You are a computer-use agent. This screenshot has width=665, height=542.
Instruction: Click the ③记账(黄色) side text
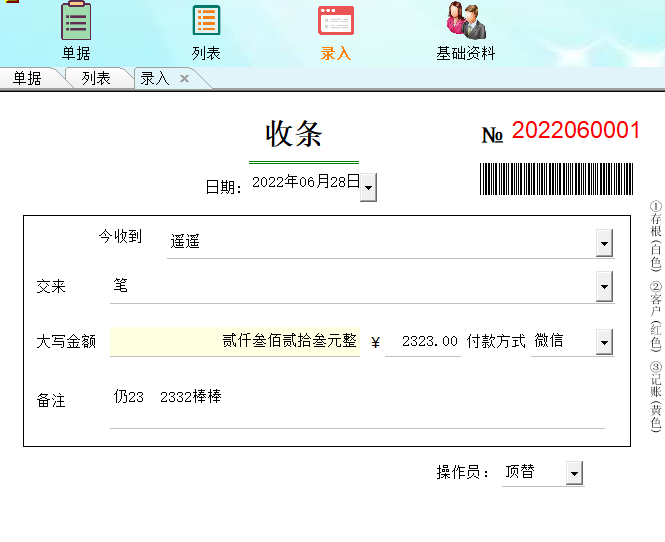[x=656, y=397]
